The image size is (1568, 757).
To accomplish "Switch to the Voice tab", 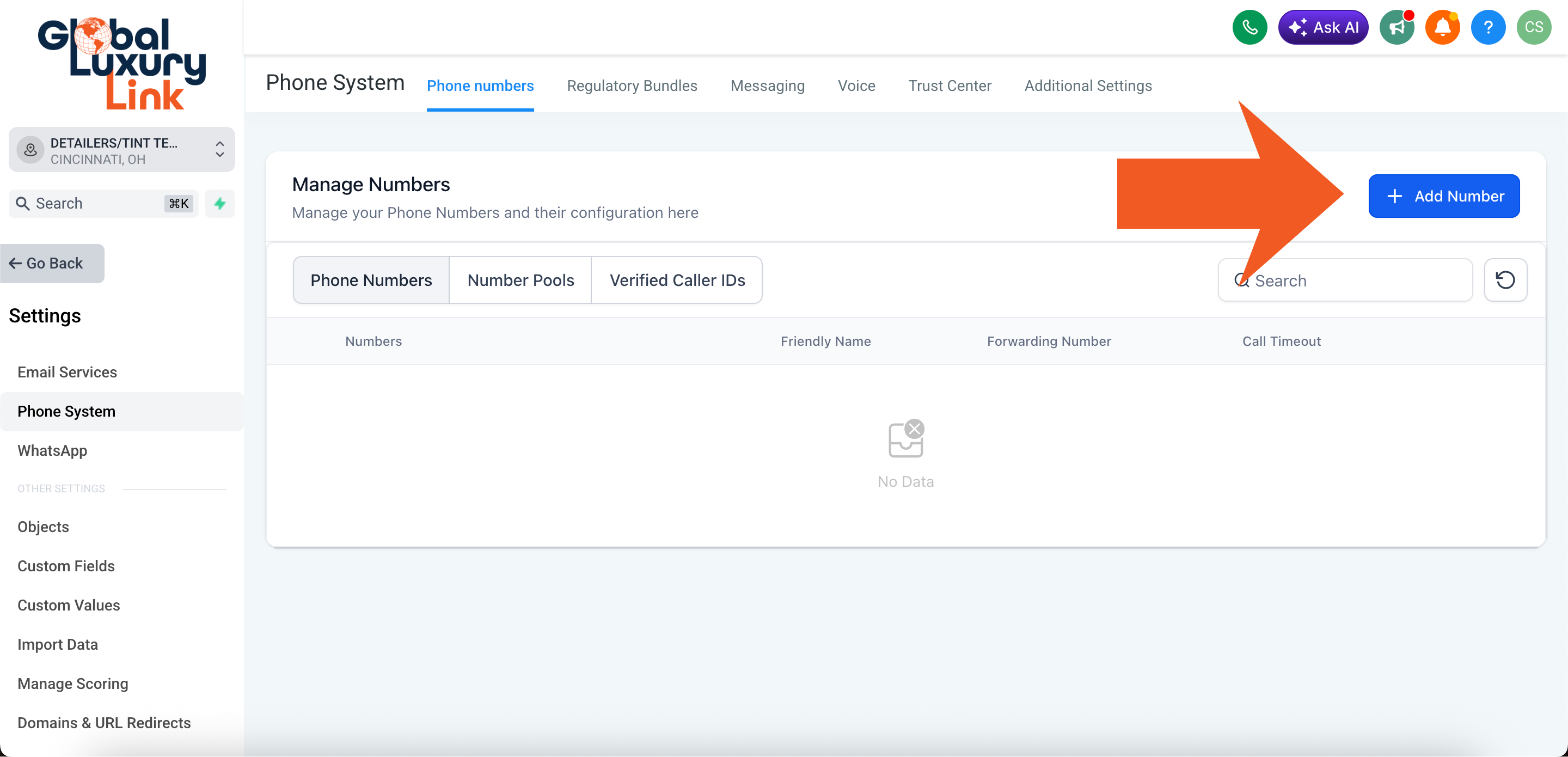I will (856, 86).
